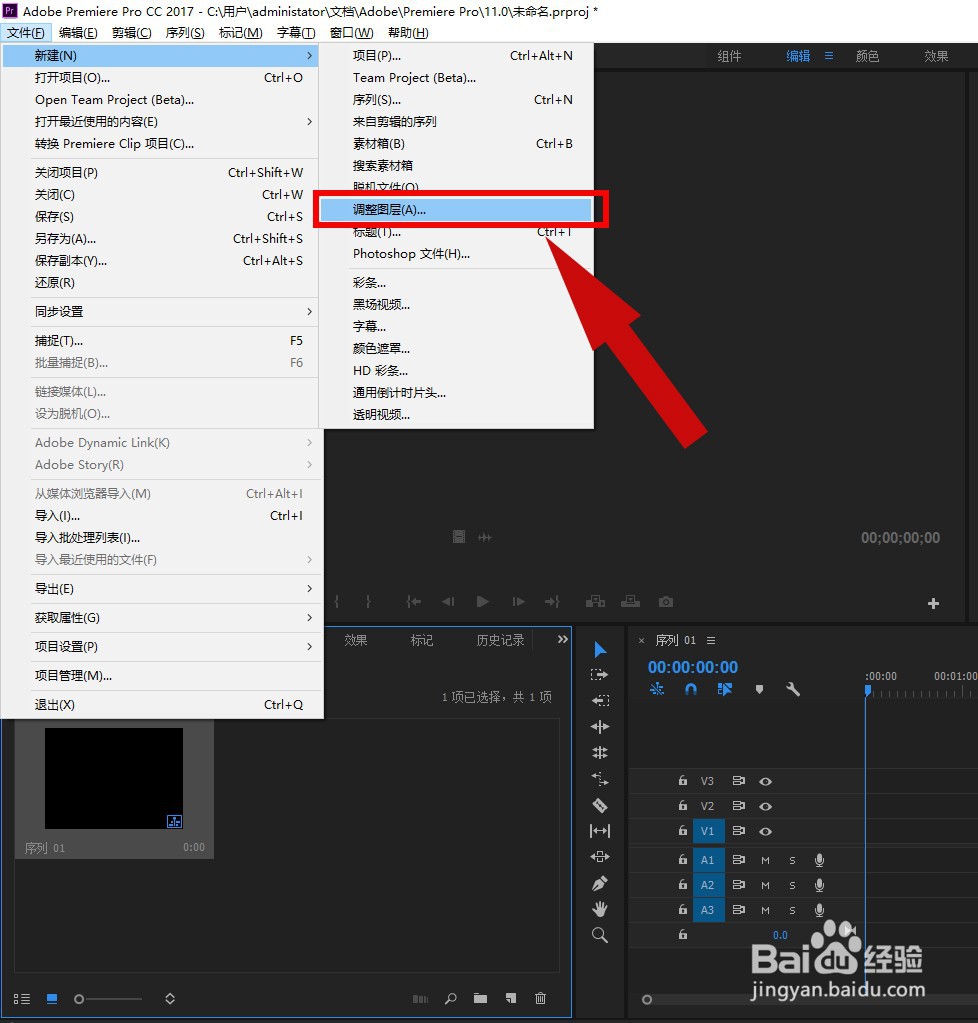978x1023 pixels.
Task: Toggle snap magnet in timeline
Action: click(x=691, y=689)
